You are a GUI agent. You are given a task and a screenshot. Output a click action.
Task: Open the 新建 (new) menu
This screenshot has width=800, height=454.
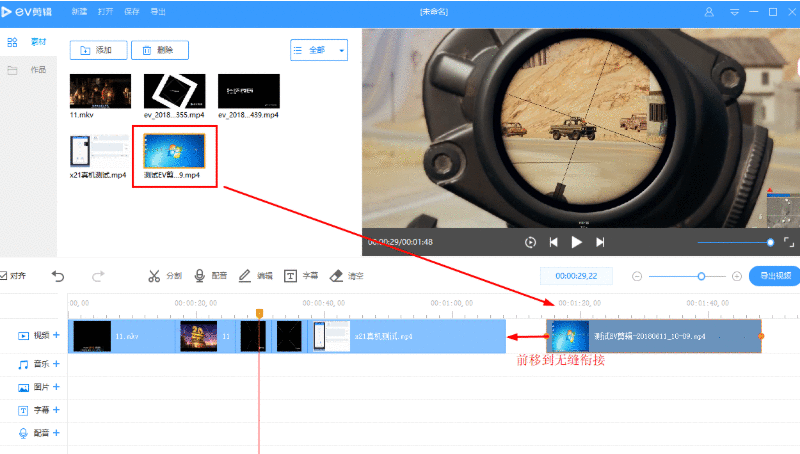click(80, 12)
